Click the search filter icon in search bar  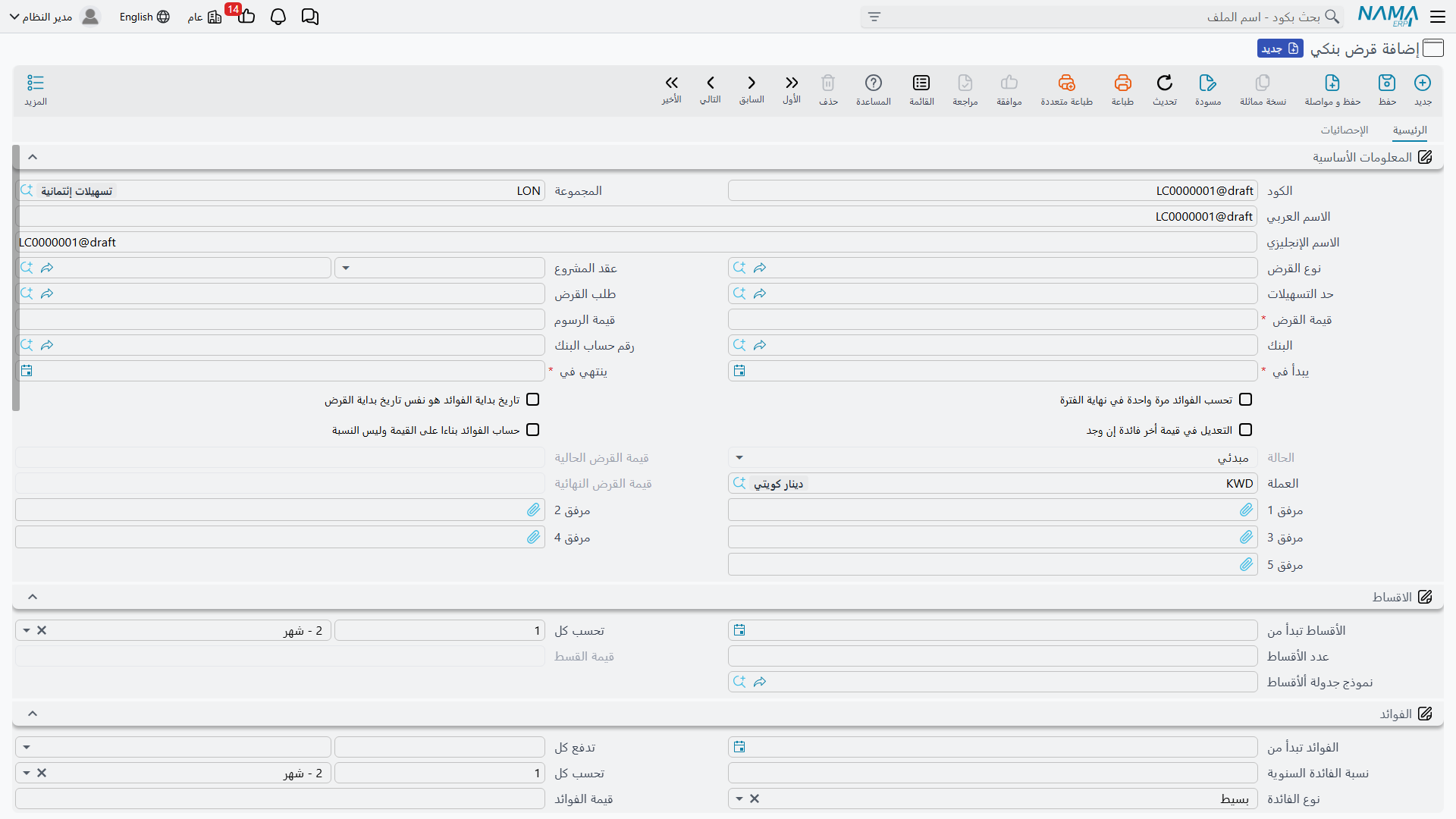pos(874,17)
